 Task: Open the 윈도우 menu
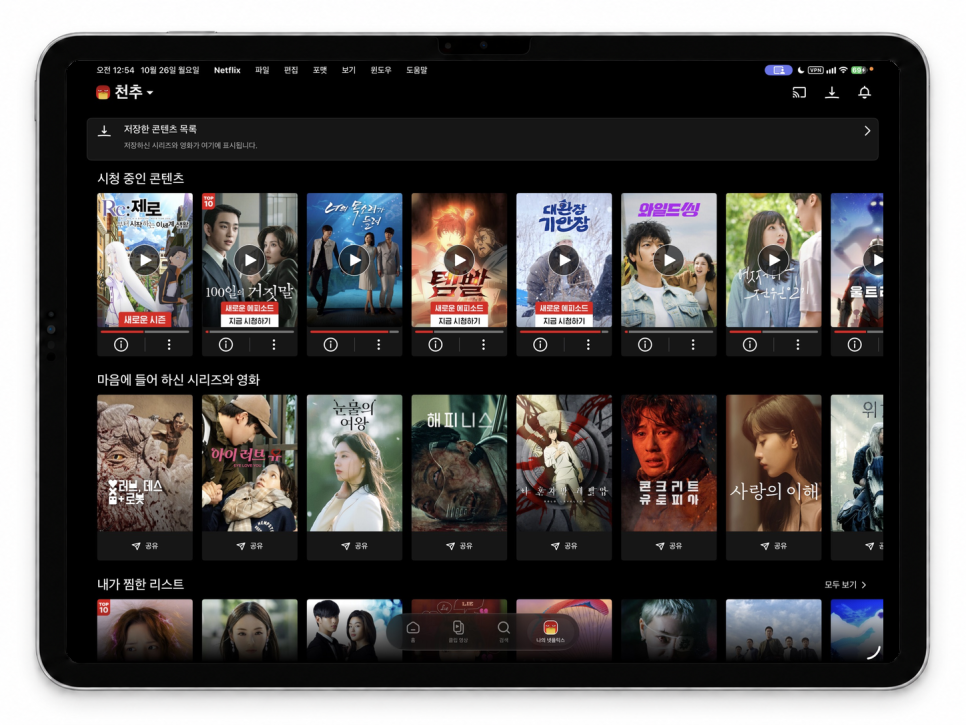click(381, 70)
